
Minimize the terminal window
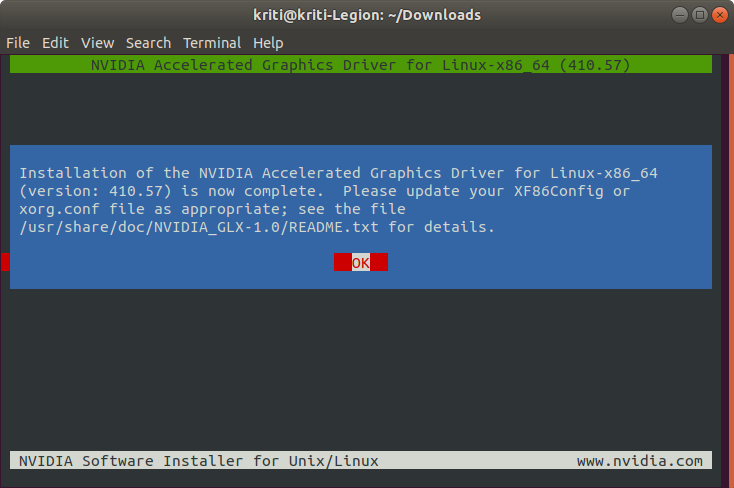coord(680,15)
